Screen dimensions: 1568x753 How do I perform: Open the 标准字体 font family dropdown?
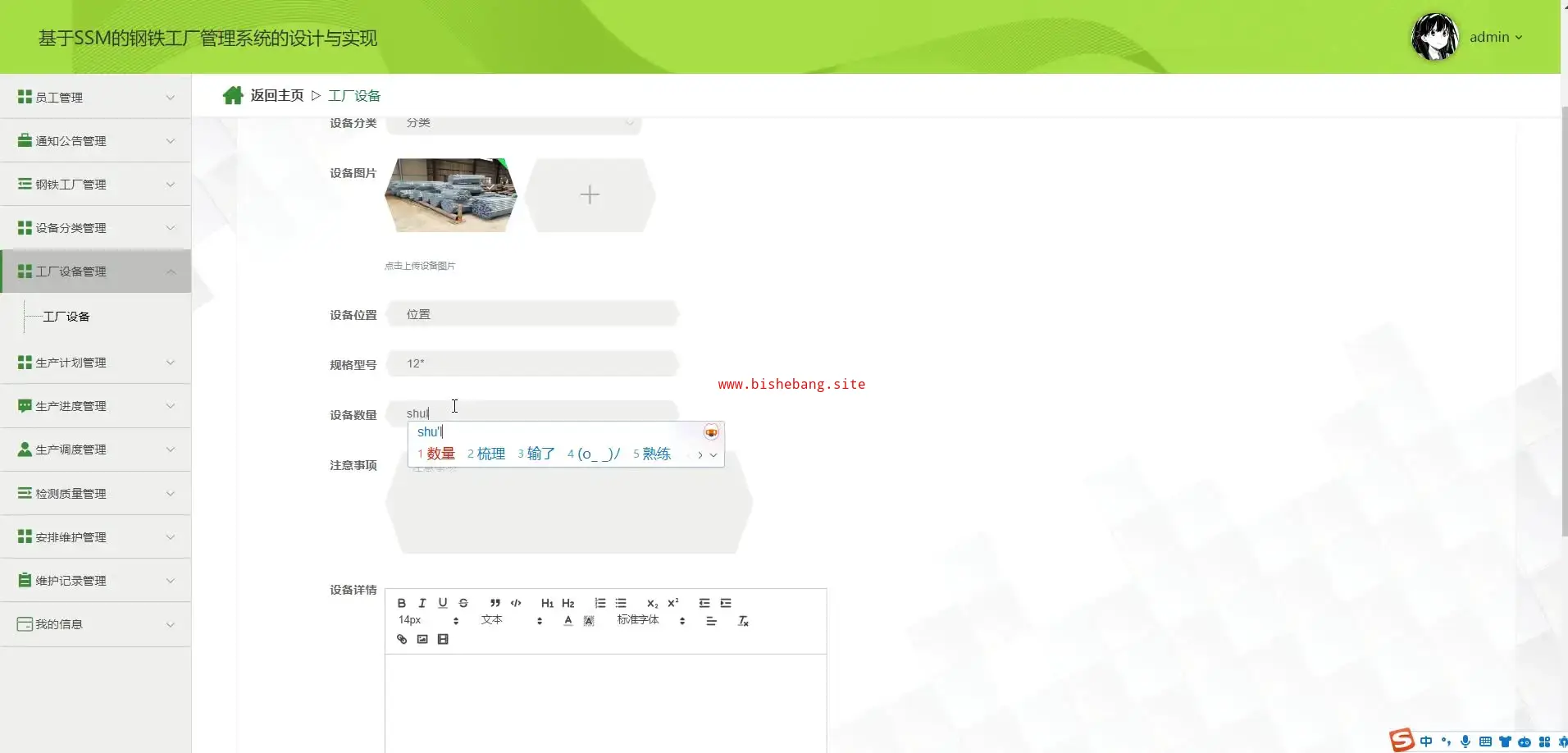651,621
